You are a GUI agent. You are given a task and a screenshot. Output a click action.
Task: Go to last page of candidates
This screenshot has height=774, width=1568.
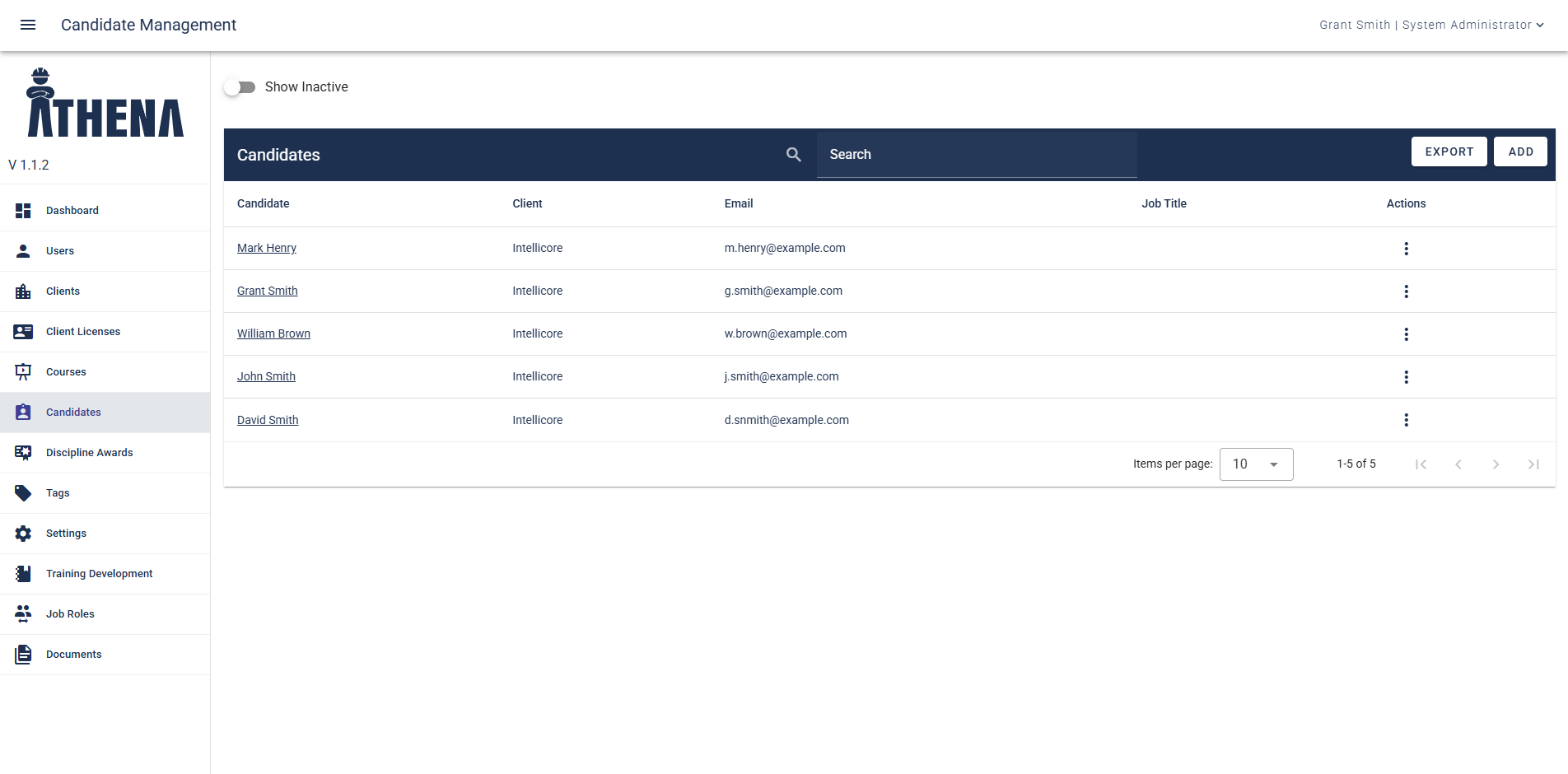point(1533,464)
